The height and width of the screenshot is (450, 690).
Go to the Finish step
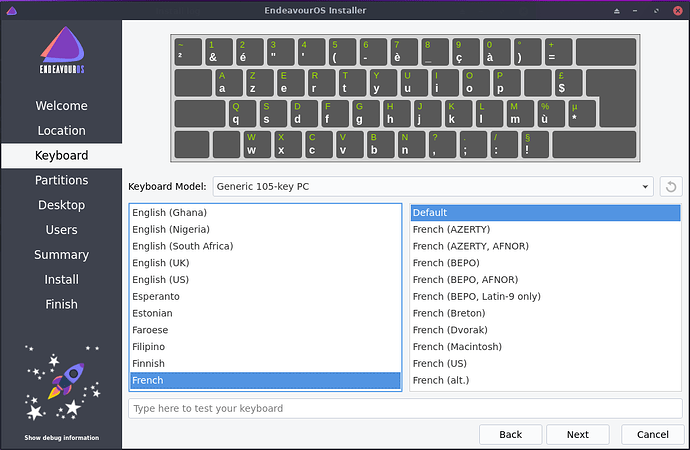[x=62, y=304]
